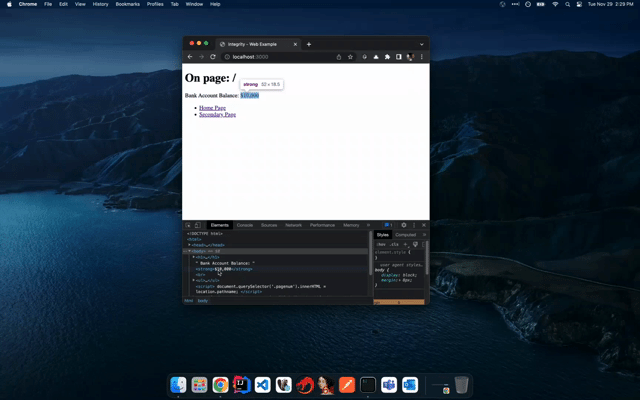Image resolution: width=640 pixels, height=400 pixels.
Task: Open DevTools settings gear
Action: click(x=404, y=225)
